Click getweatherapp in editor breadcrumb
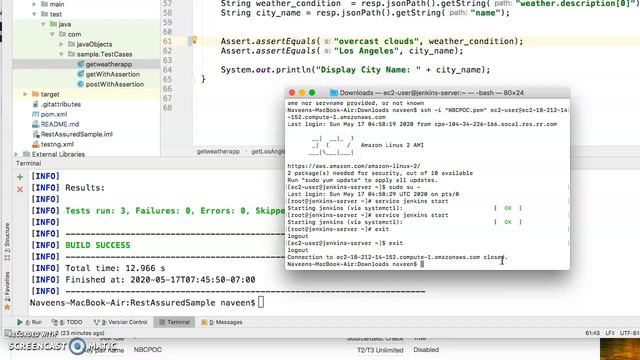 (x=218, y=151)
